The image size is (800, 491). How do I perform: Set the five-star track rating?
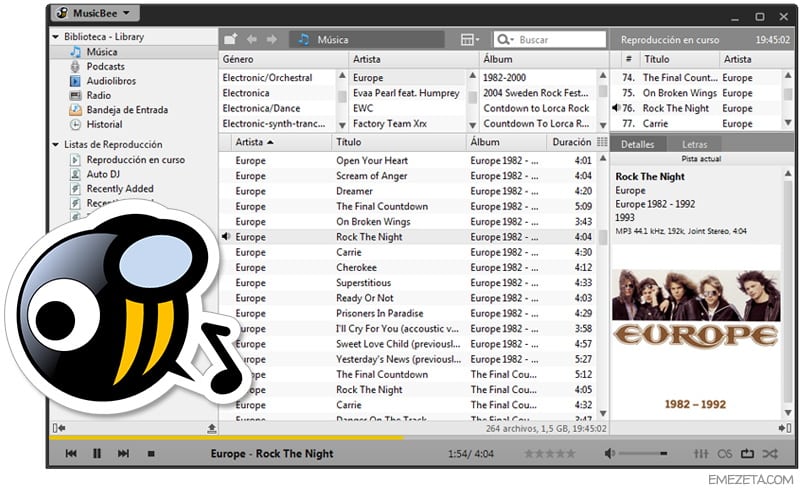coord(550,453)
